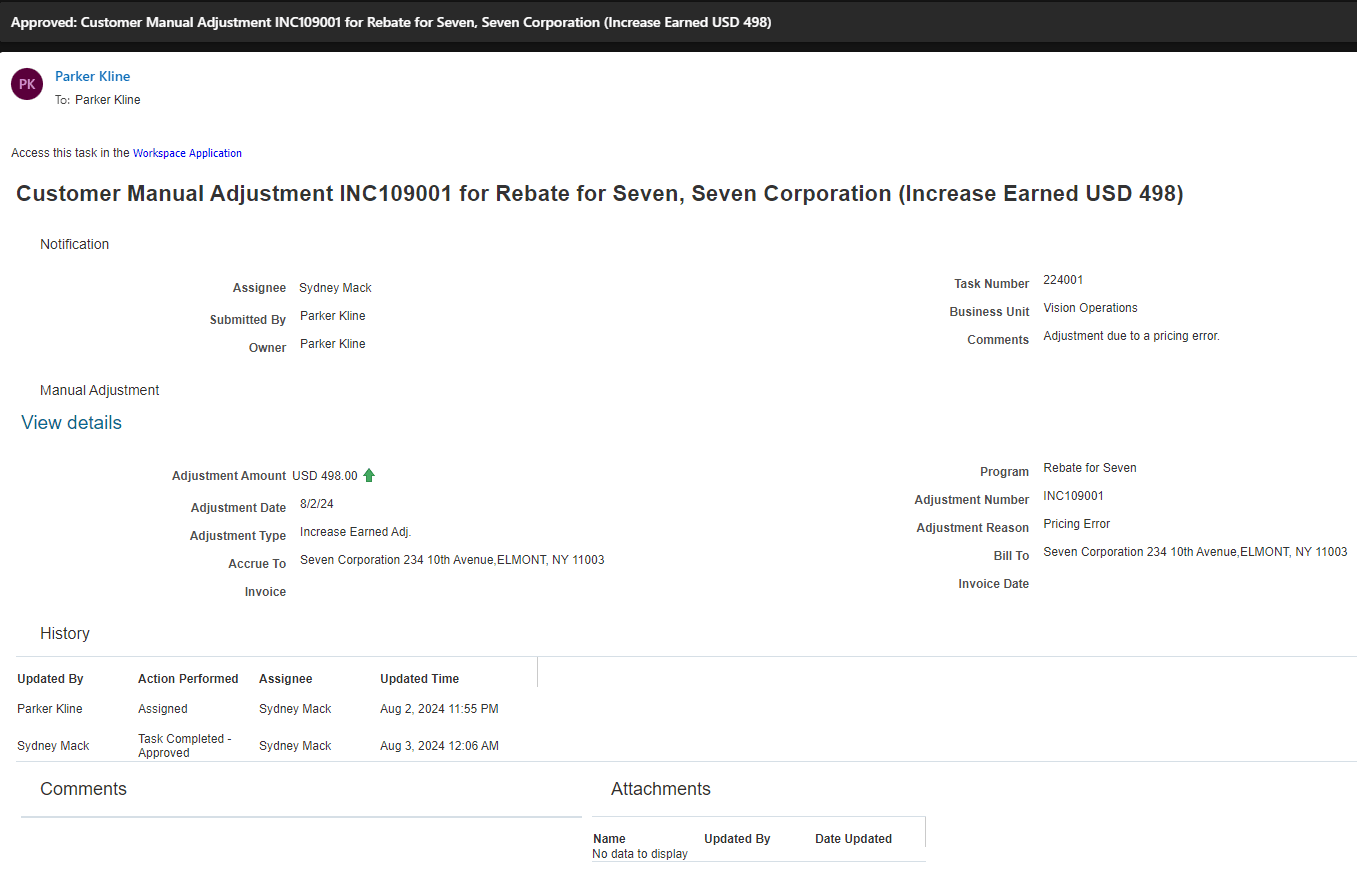Select the task number value 224001
The height and width of the screenshot is (869, 1357).
point(1063,280)
